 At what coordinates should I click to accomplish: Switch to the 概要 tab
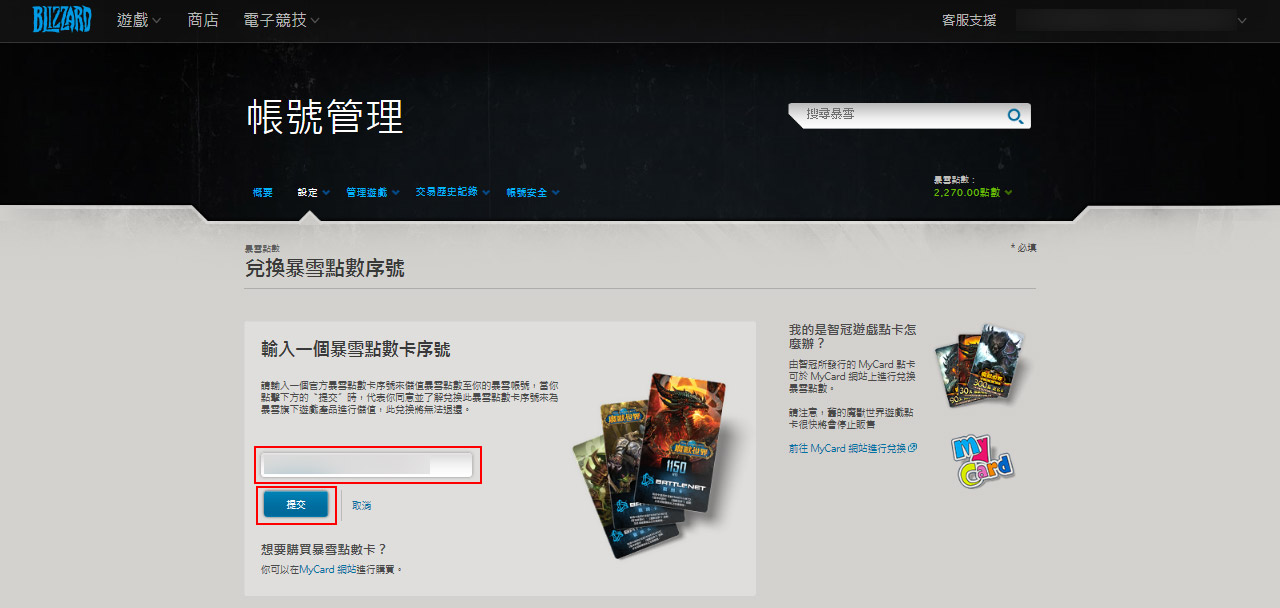262,192
